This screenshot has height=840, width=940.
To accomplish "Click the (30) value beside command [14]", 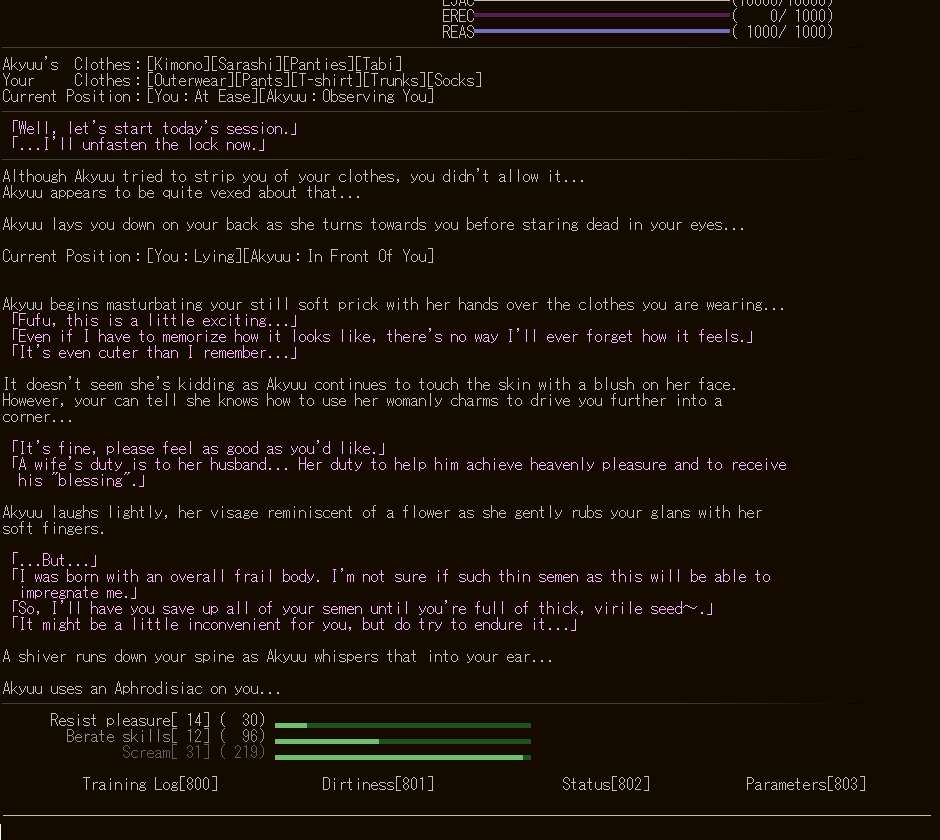I will click(242, 720).
